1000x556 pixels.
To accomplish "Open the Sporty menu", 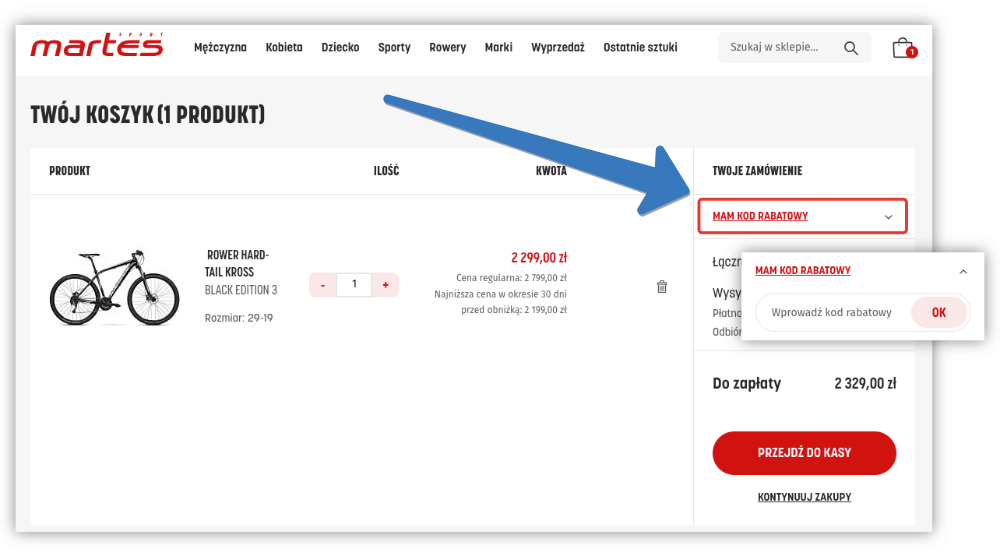I will 394,48.
